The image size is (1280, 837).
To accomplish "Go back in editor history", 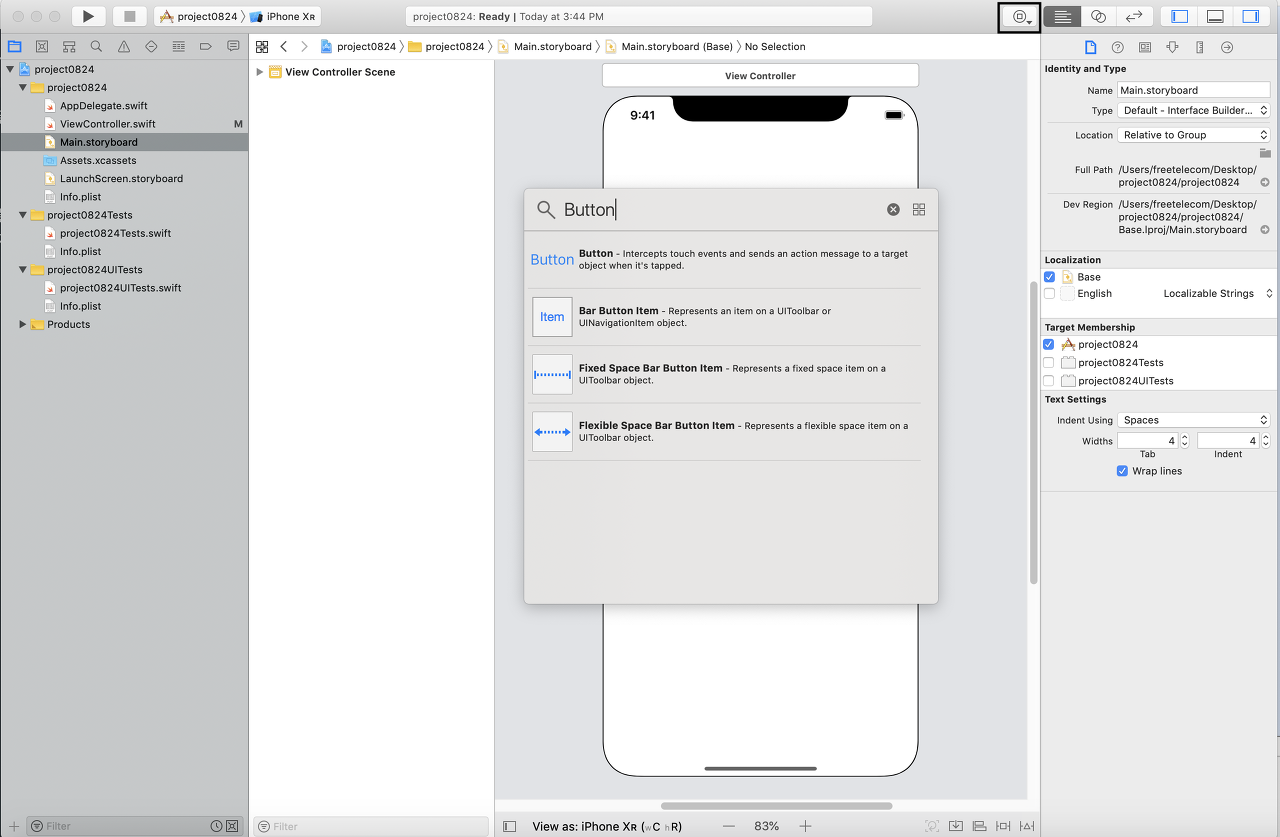I will point(284,47).
